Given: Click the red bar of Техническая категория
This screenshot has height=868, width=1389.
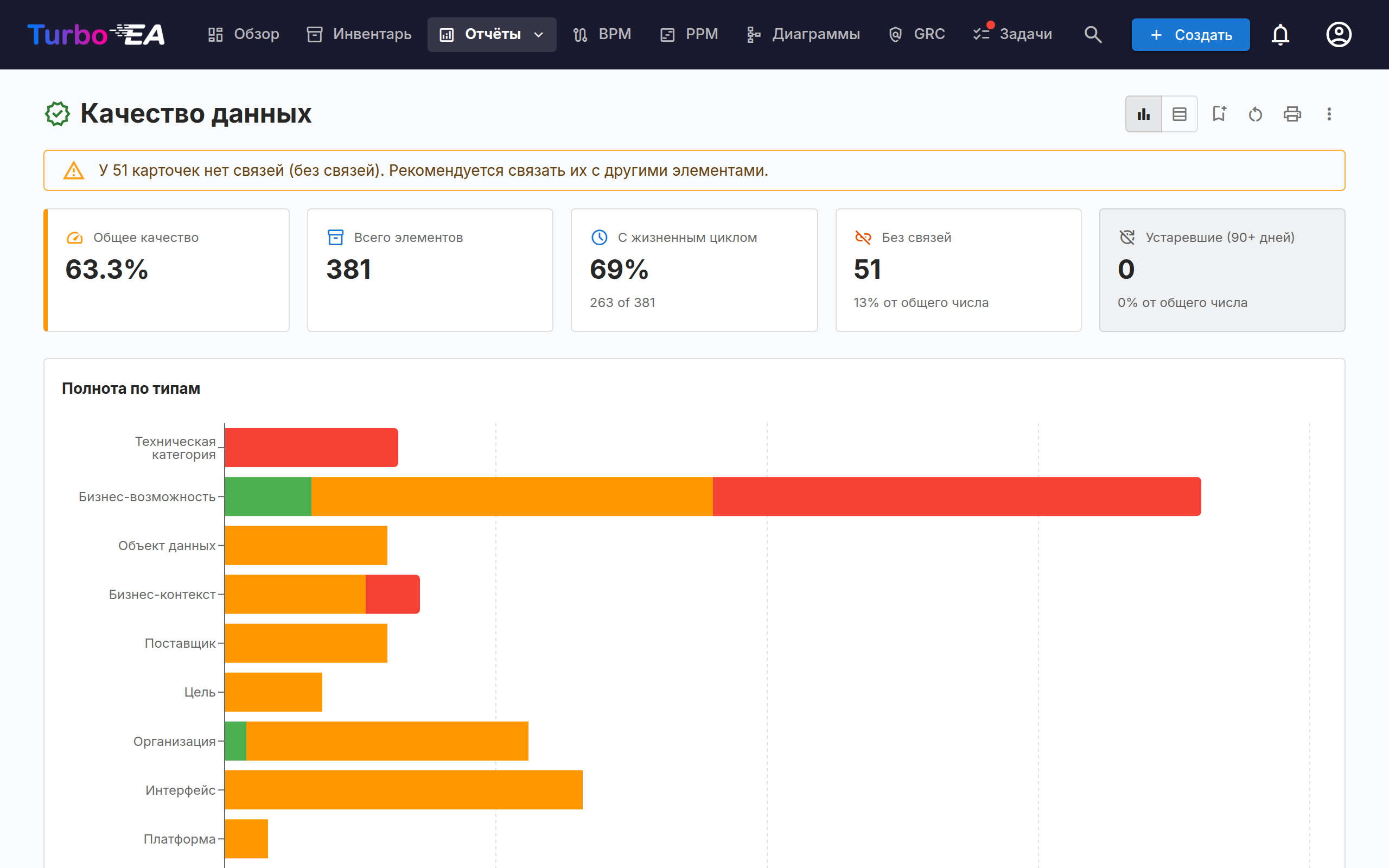Looking at the screenshot, I should [x=311, y=447].
